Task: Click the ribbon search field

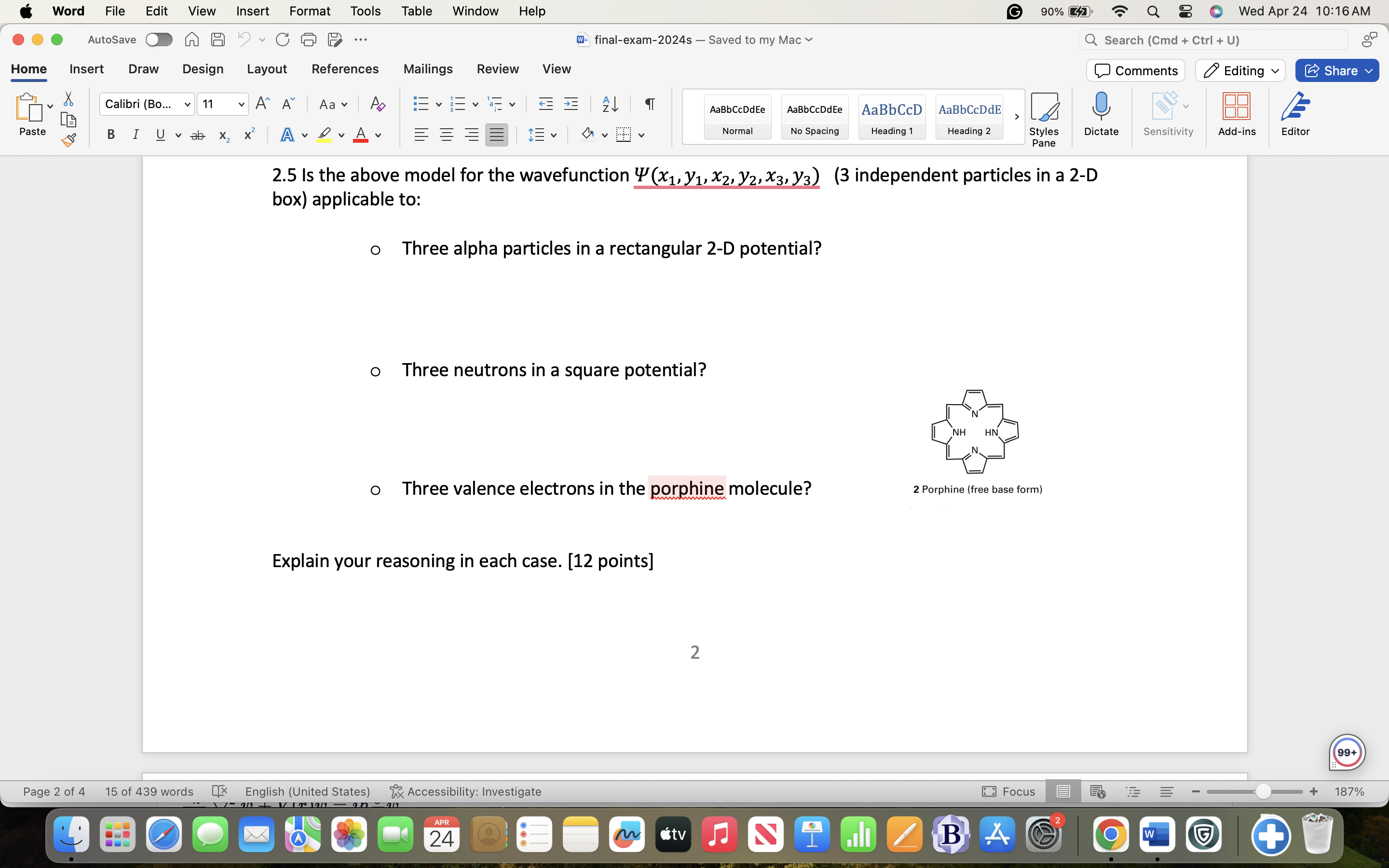Action: coord(1214,40)
